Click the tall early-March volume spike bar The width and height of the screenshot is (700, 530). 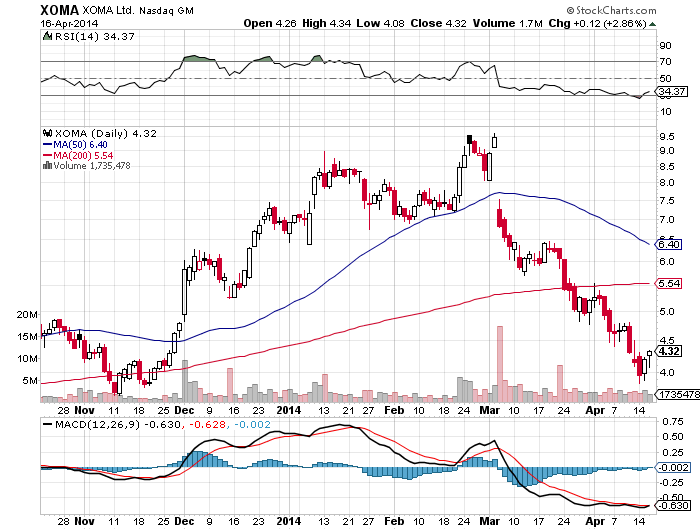[x=500, y=364]
